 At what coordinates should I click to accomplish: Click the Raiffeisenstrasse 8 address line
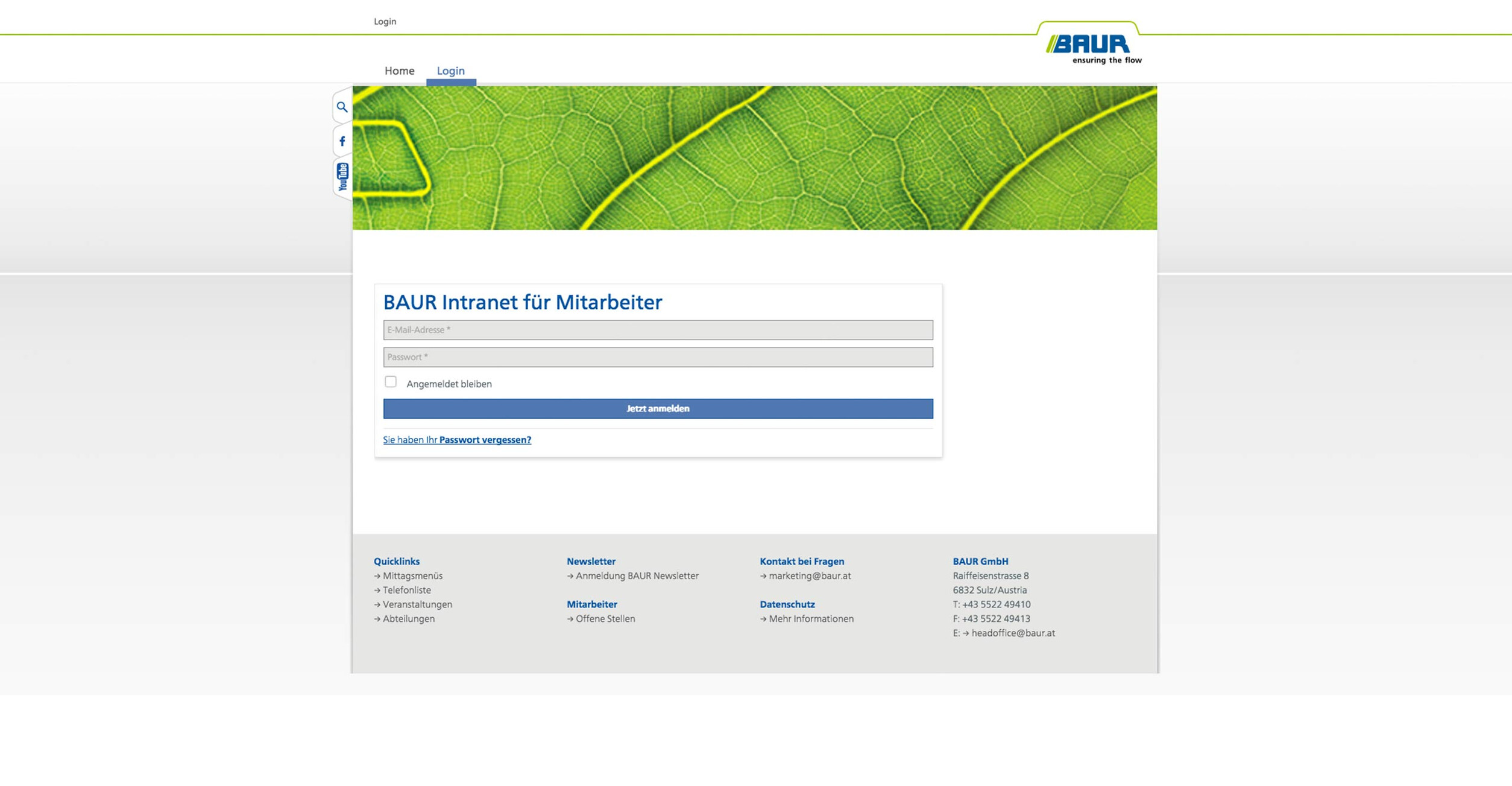click(x=991, y=576)
